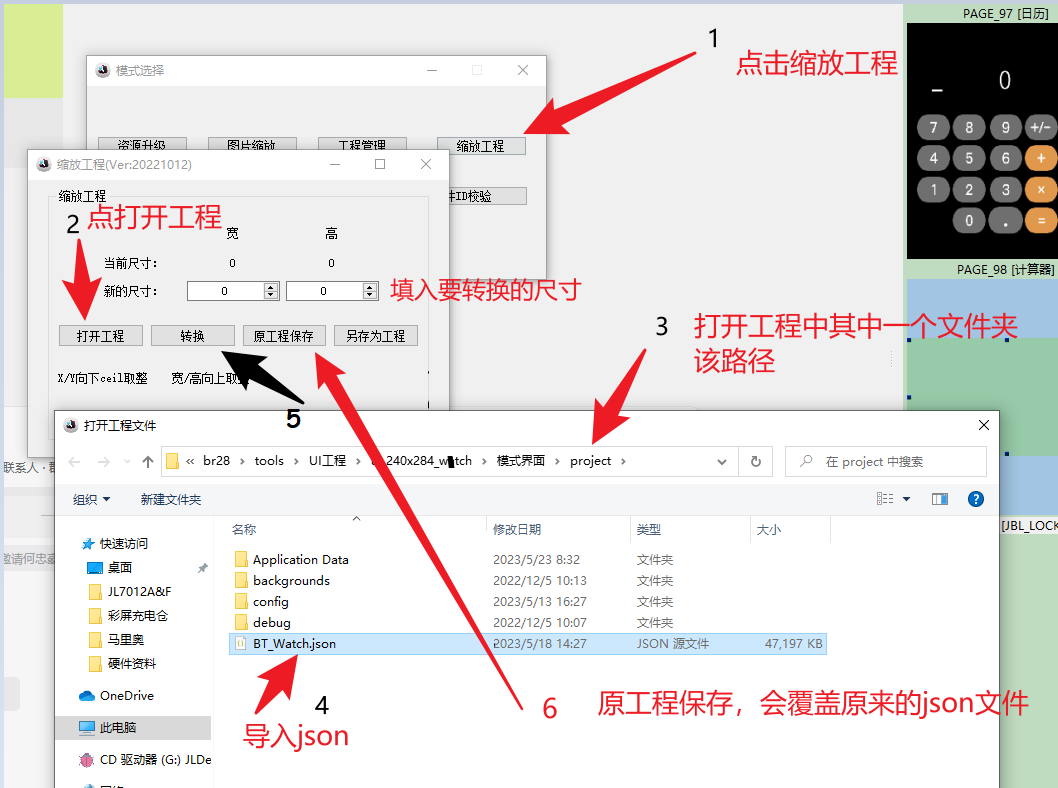Expand the view options arrow next to the layout icon

(906, 499)
